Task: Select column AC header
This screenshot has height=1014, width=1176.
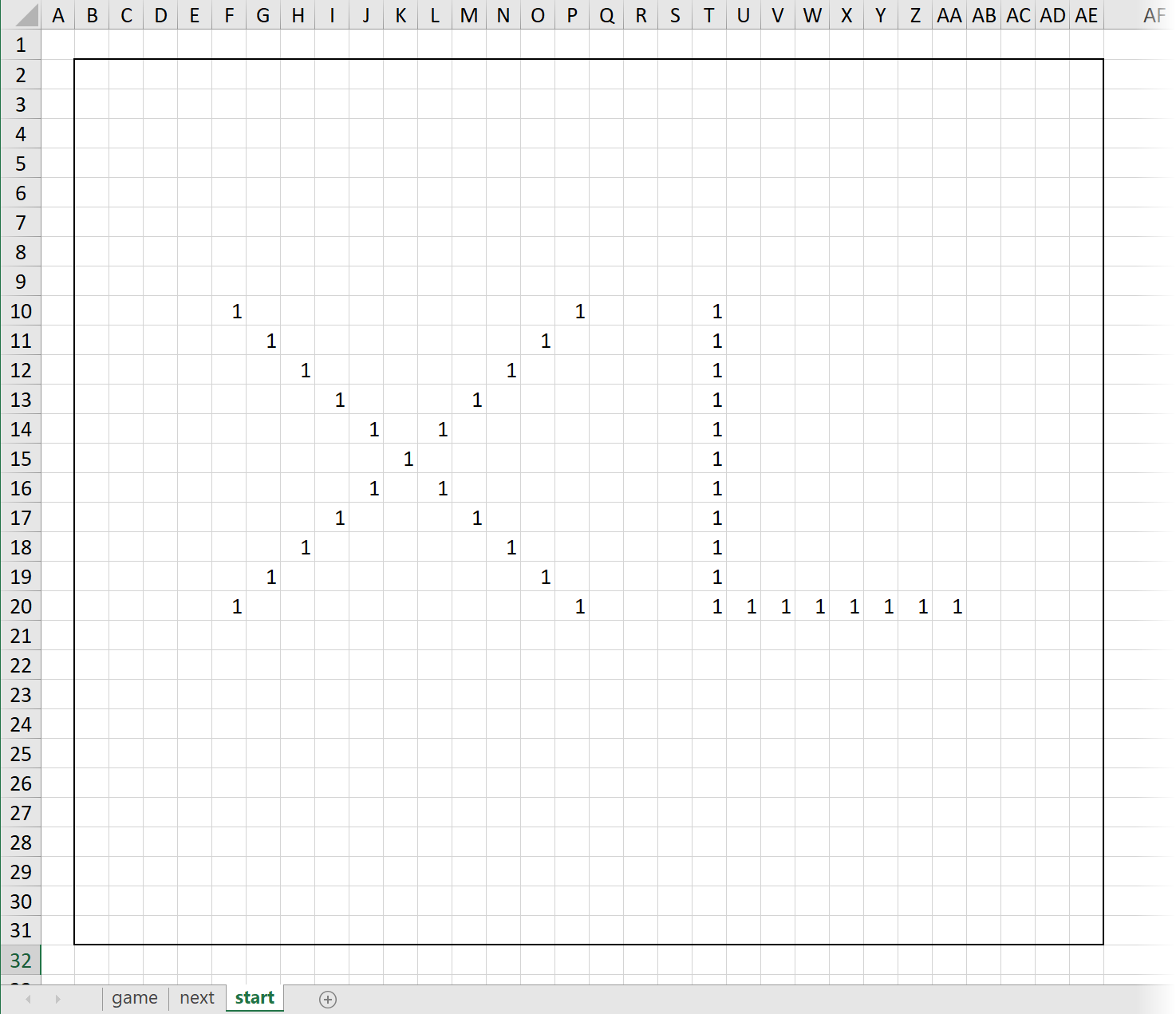Action: 1018,15
